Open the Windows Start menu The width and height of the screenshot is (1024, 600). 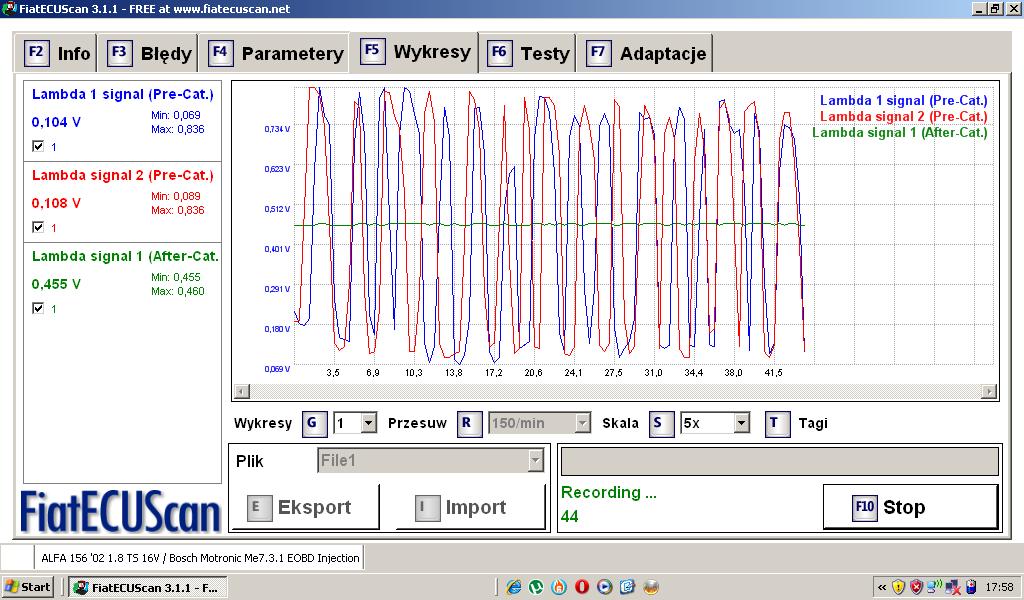pos(28,587)
